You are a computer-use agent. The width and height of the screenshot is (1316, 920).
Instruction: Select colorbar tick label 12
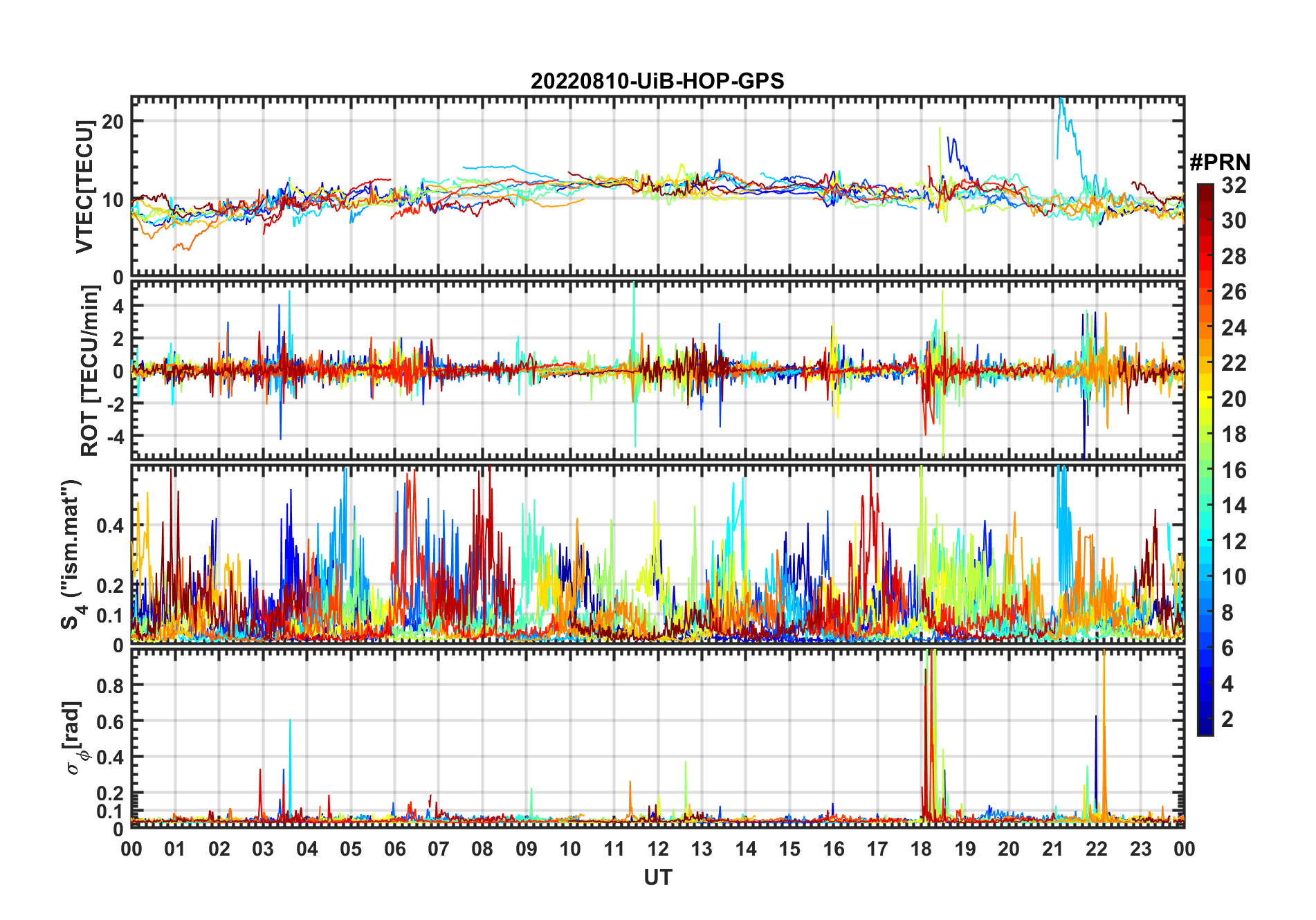click(x=1234, y=542)
